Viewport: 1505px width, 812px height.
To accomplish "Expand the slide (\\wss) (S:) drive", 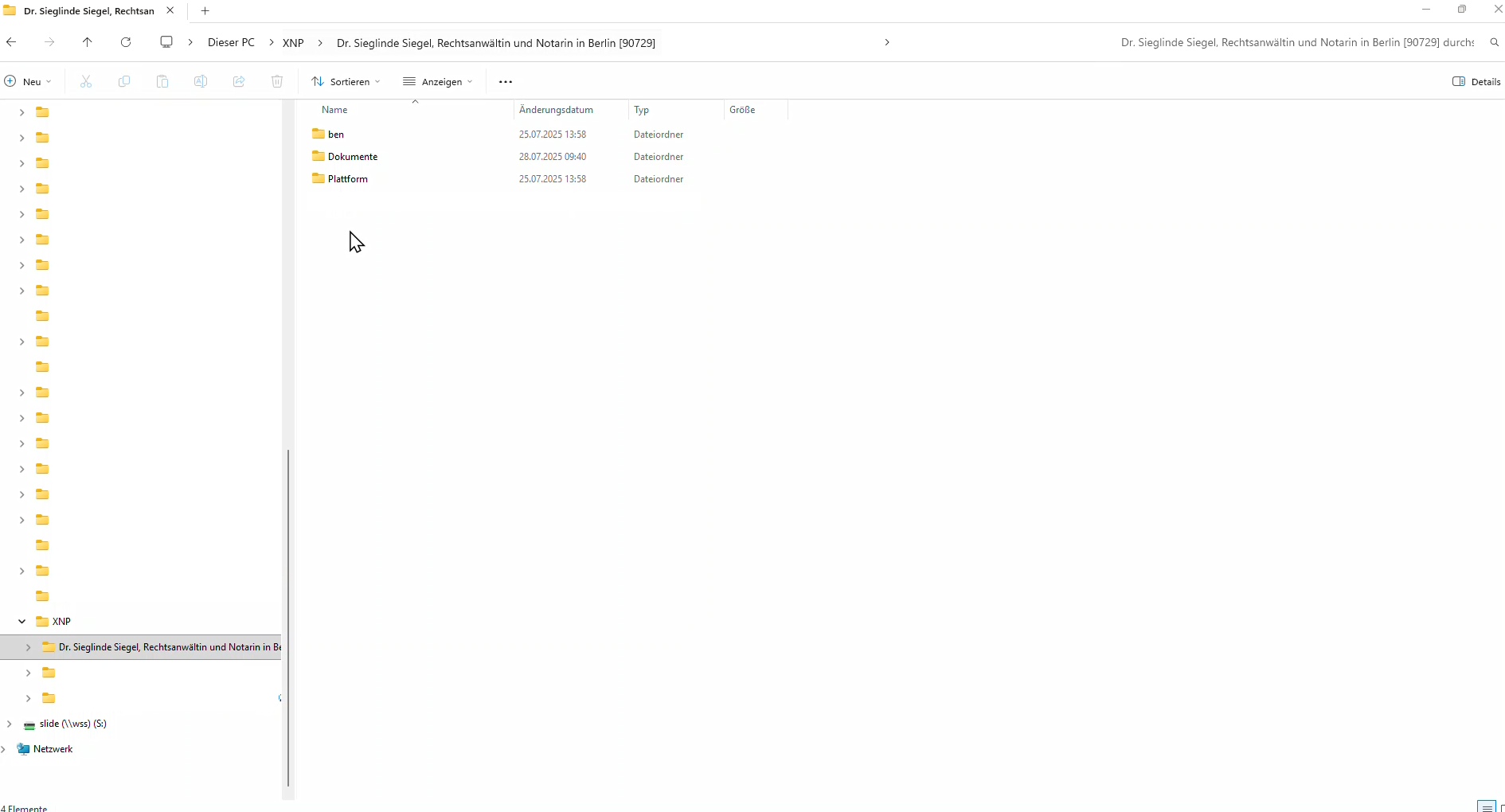I will [x=10, y=724].
